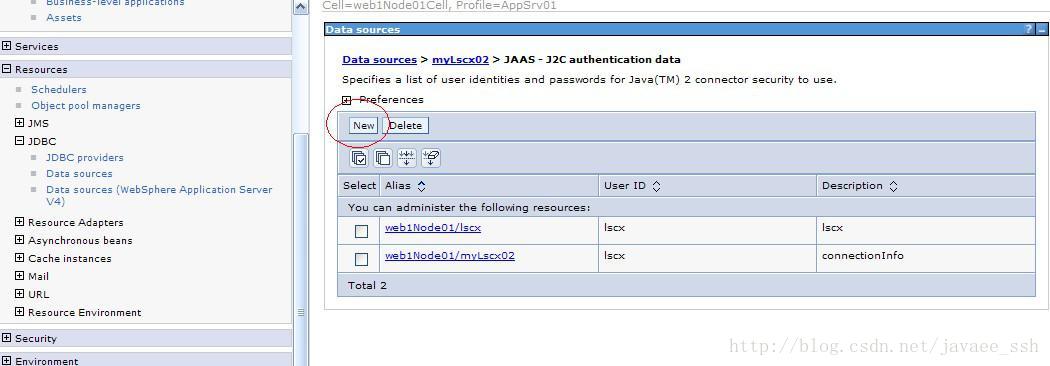1050x366 pixels.
Task: Expand the Resource Environment node
Action: 19,312
